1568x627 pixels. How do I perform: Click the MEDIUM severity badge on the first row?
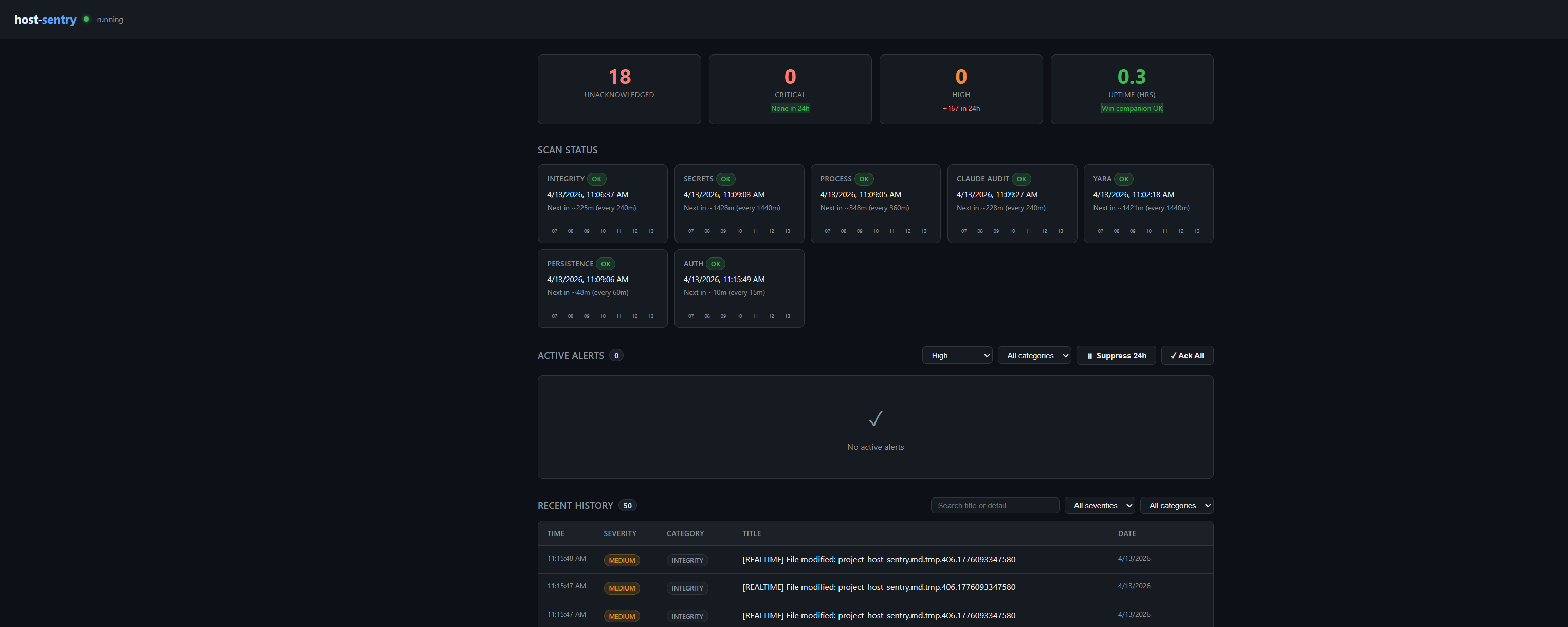[x=622, y=560]
